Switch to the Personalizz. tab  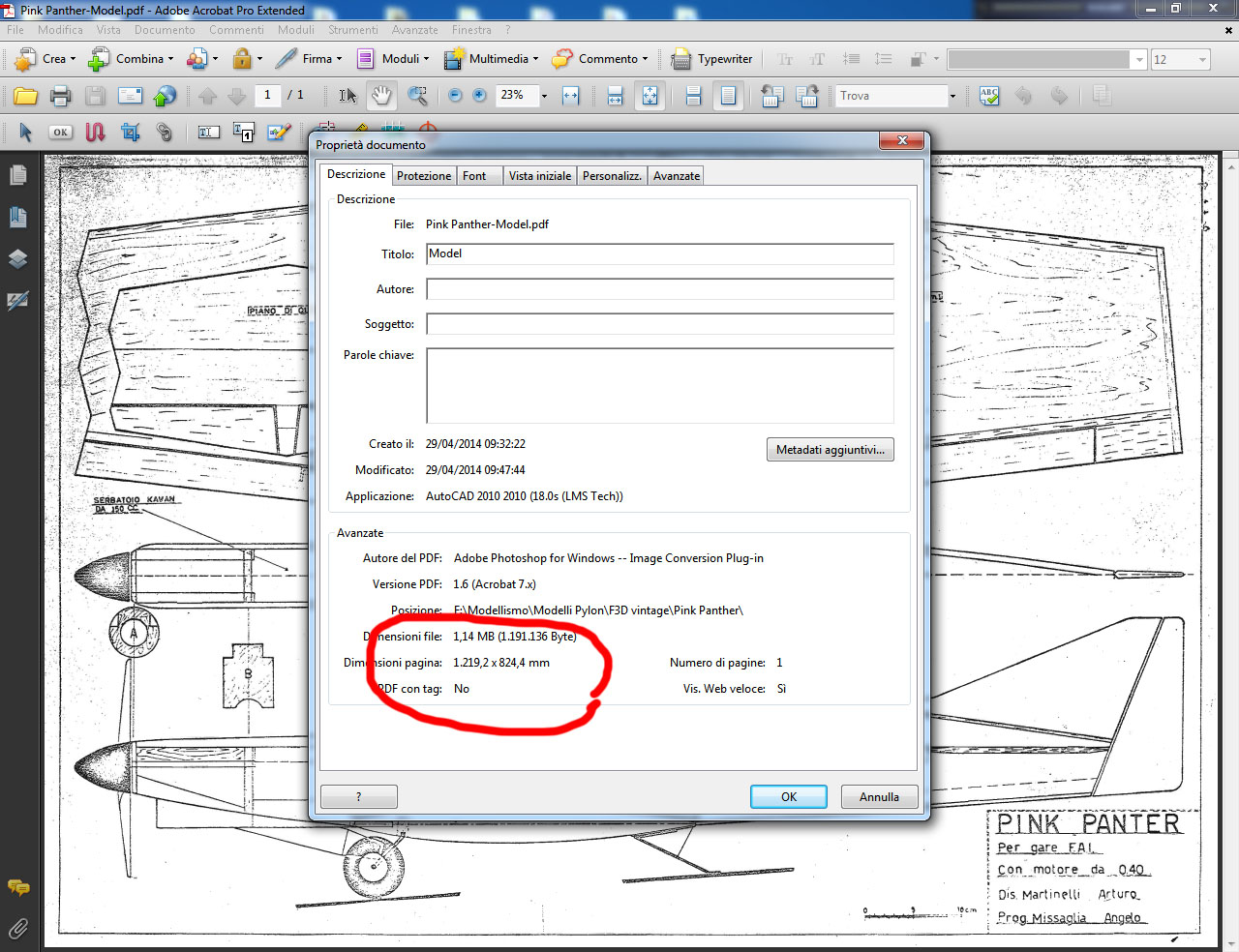pyautogui.click(x=612, y=176)
